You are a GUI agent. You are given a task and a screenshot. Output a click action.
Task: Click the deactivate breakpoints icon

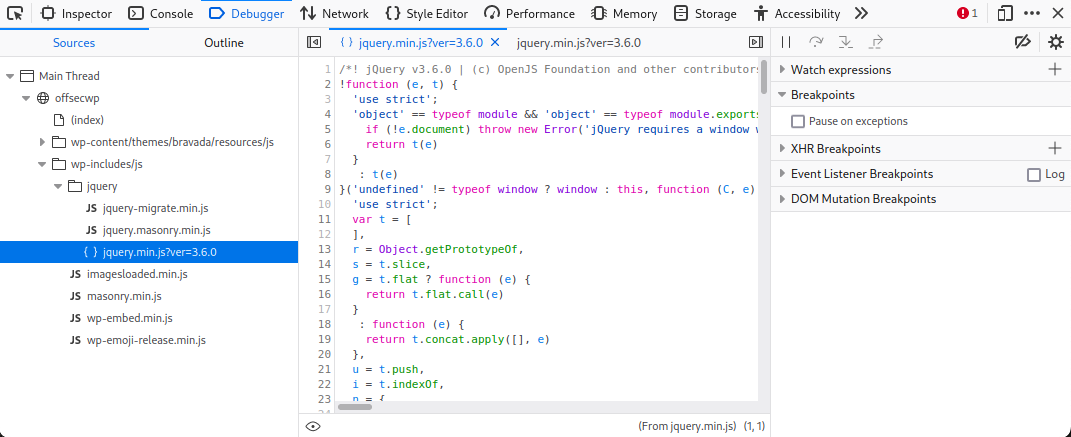(x=1021, y=42)
